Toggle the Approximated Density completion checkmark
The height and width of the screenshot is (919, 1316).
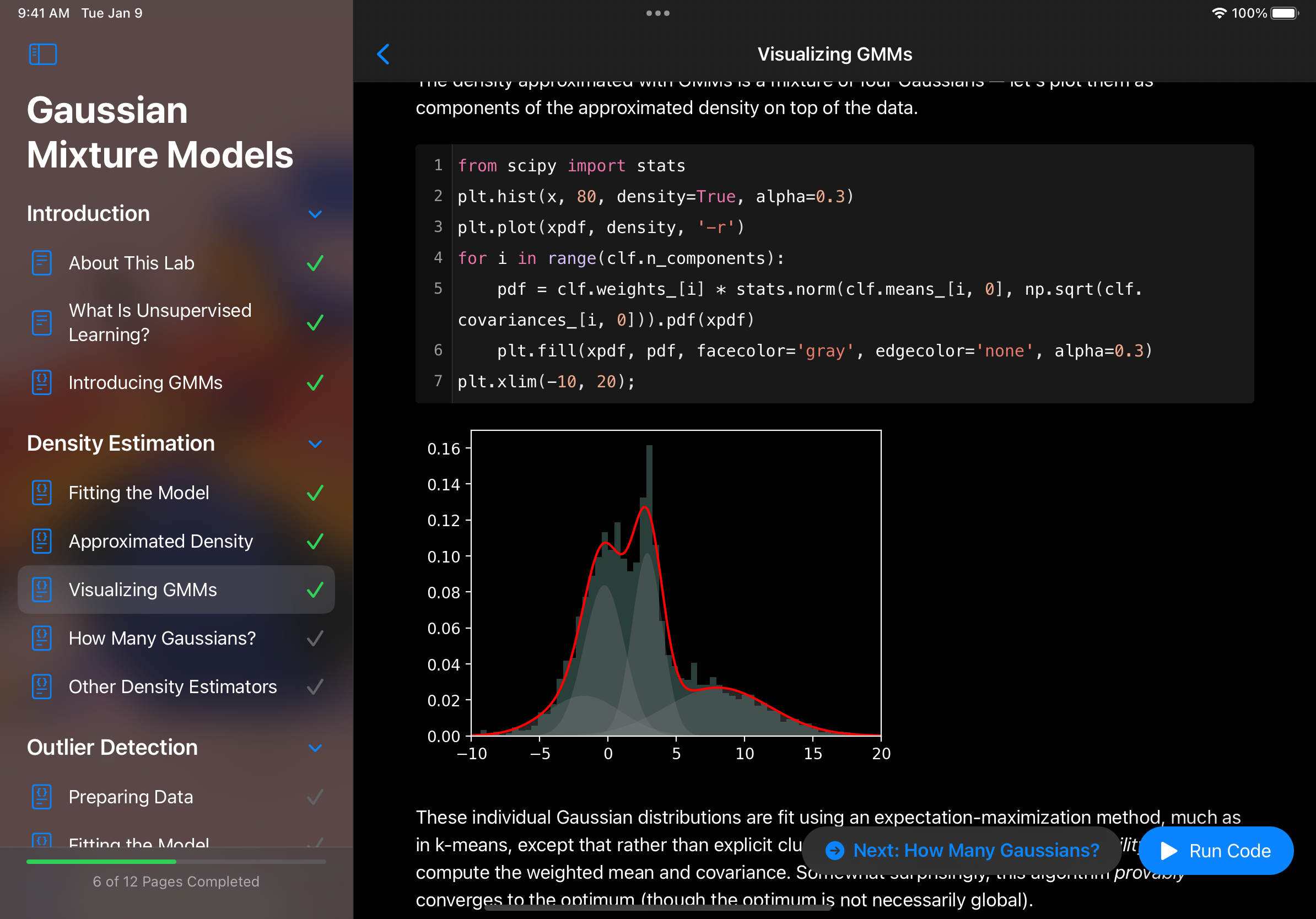pyautogui.click(x=315, y=542)
